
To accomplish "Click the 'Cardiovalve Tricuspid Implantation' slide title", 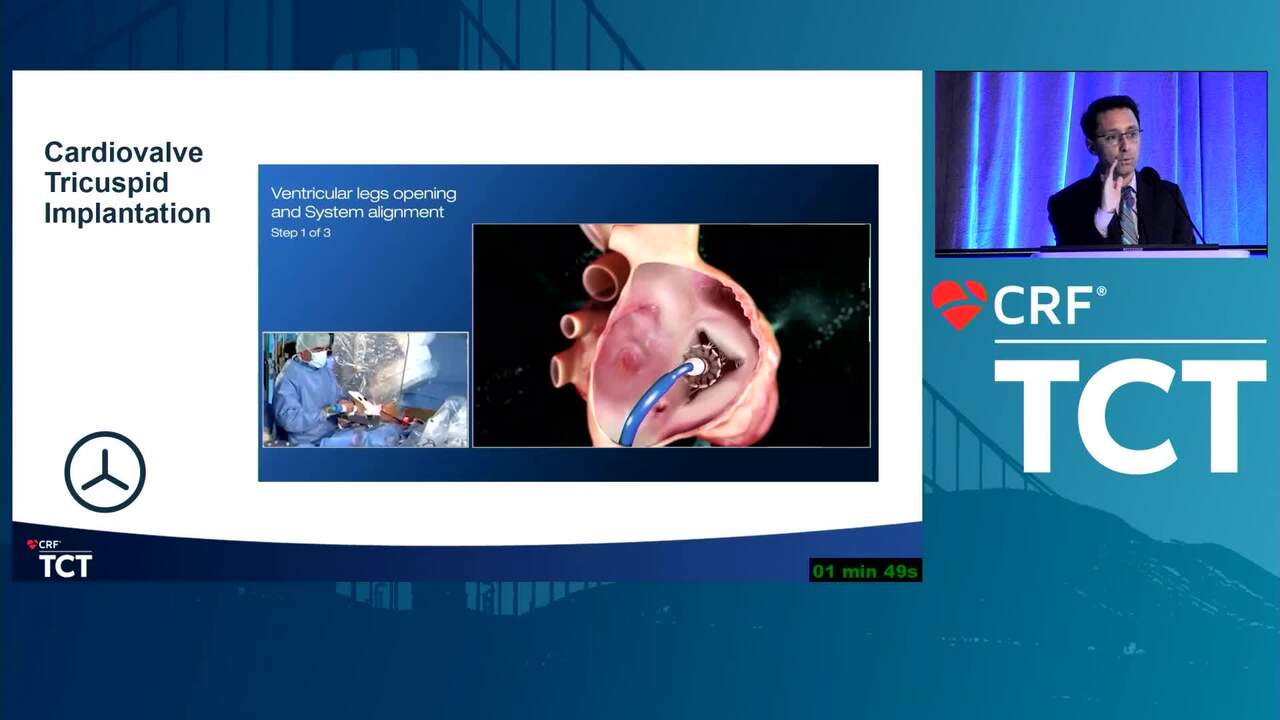I will [127, 183].
